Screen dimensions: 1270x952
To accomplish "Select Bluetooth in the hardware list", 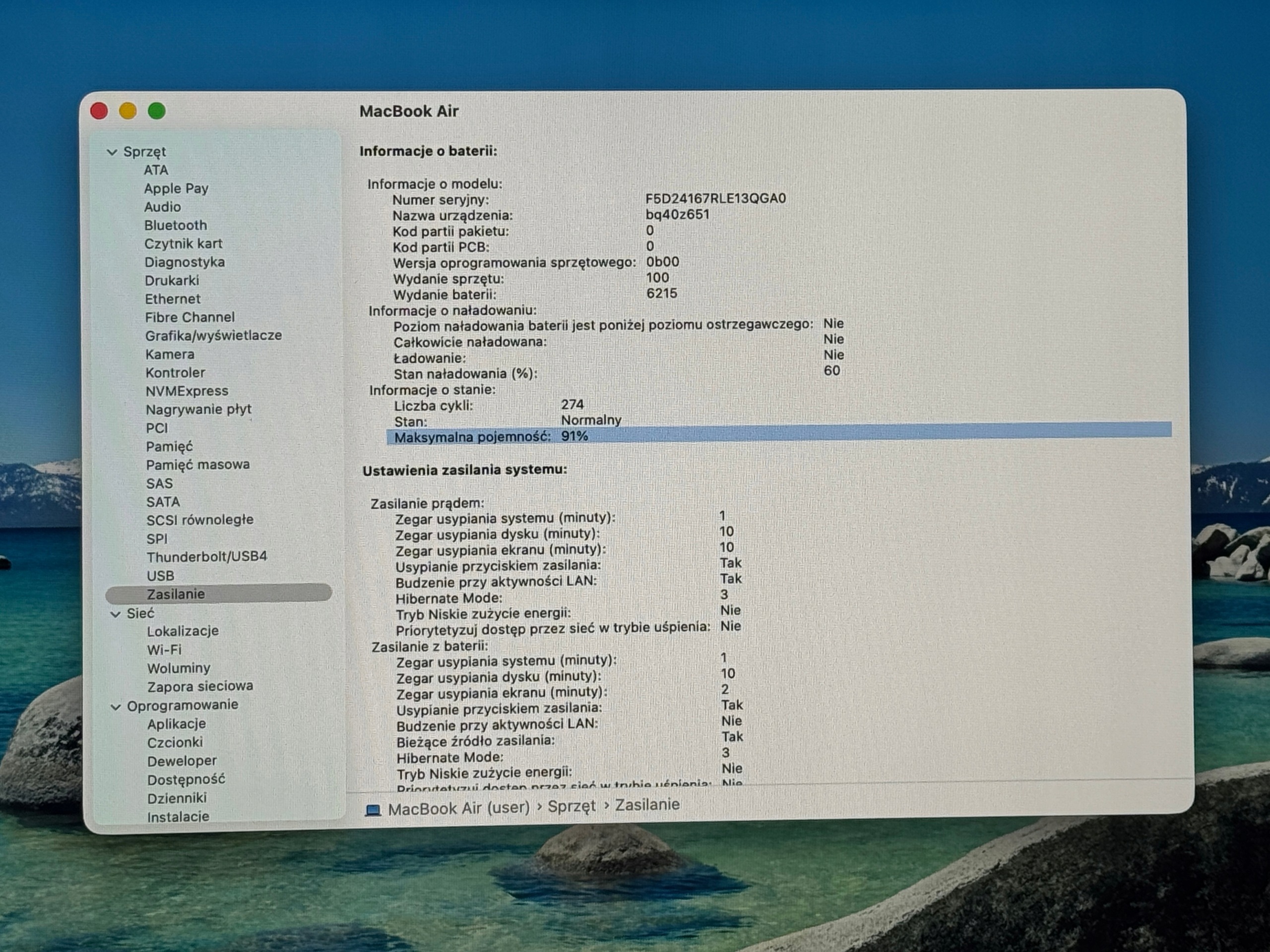I will click(x=176, y=225).
